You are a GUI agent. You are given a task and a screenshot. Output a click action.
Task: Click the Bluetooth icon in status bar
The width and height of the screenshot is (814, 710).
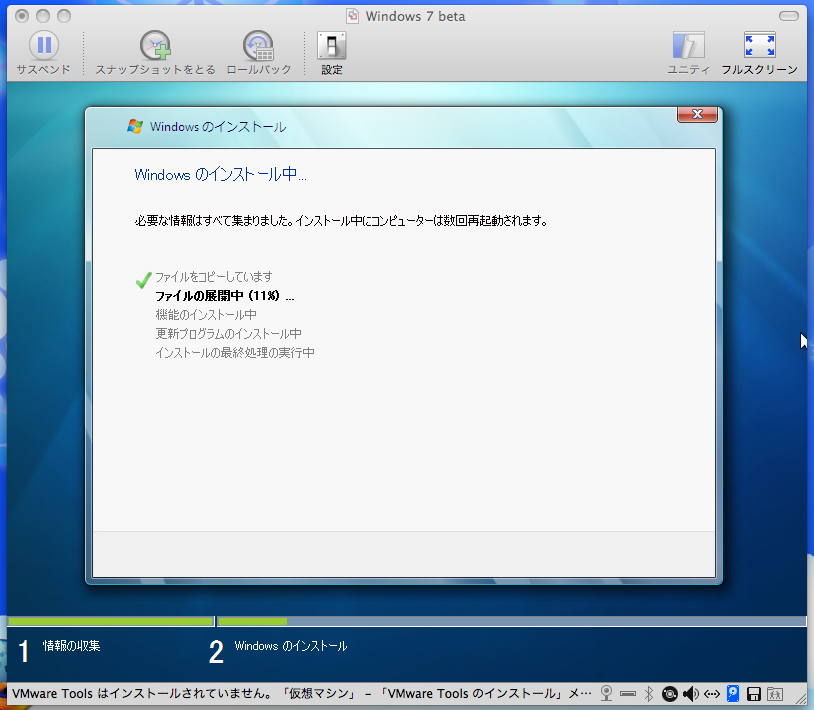click(x=648, y=693)
